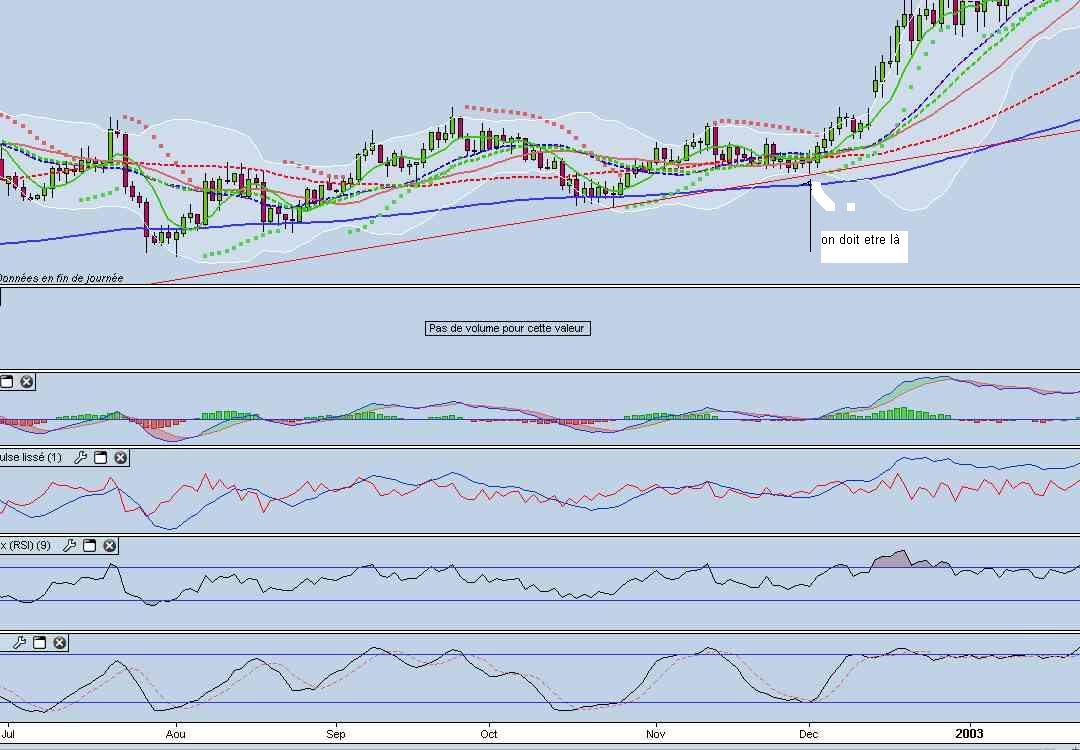
Task: Maximize the RSI (9) indicator panel
Action: [x=89, y=546]
